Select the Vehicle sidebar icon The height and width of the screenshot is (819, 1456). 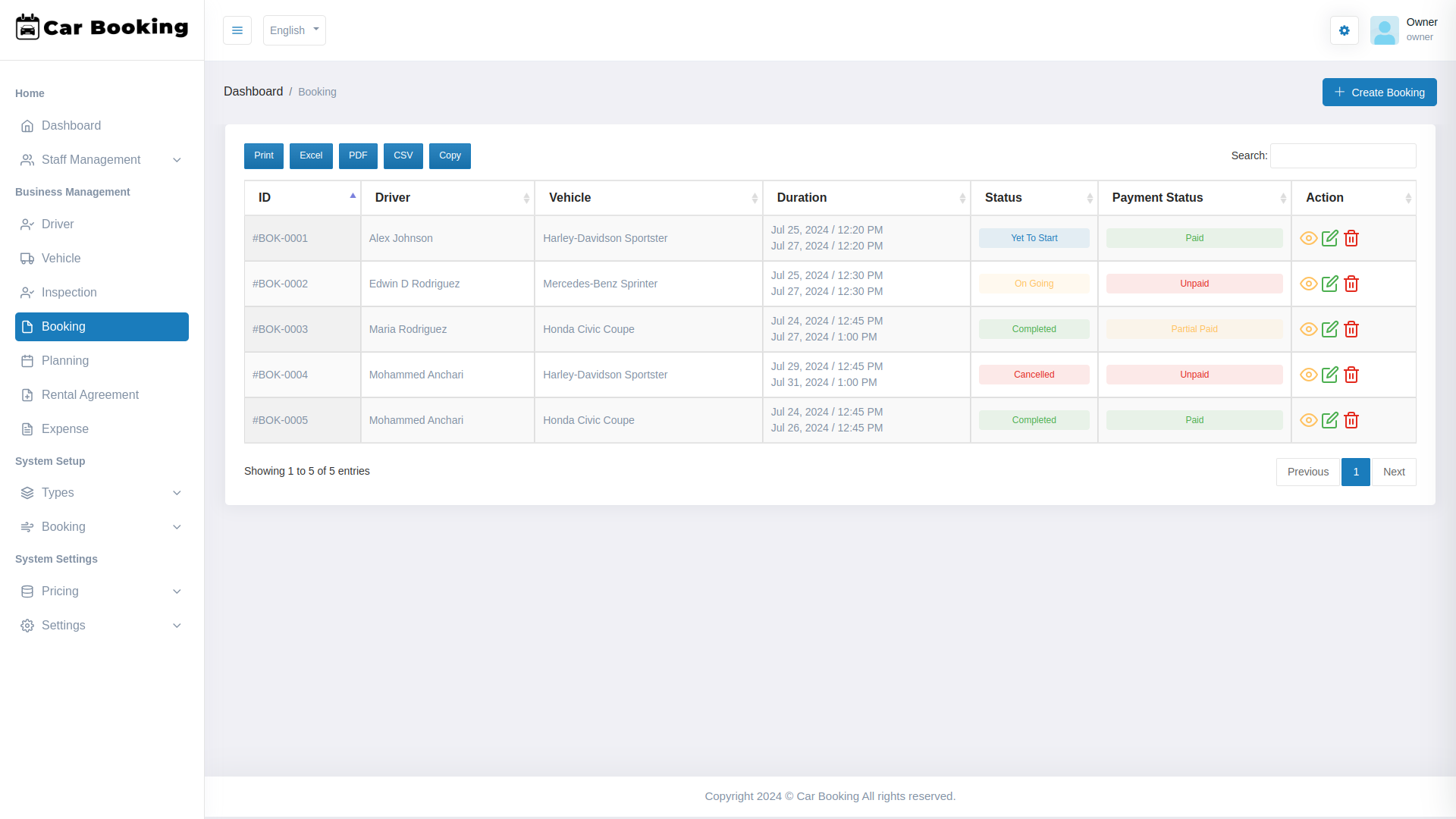pyautogui.click(x=27, y=259)
